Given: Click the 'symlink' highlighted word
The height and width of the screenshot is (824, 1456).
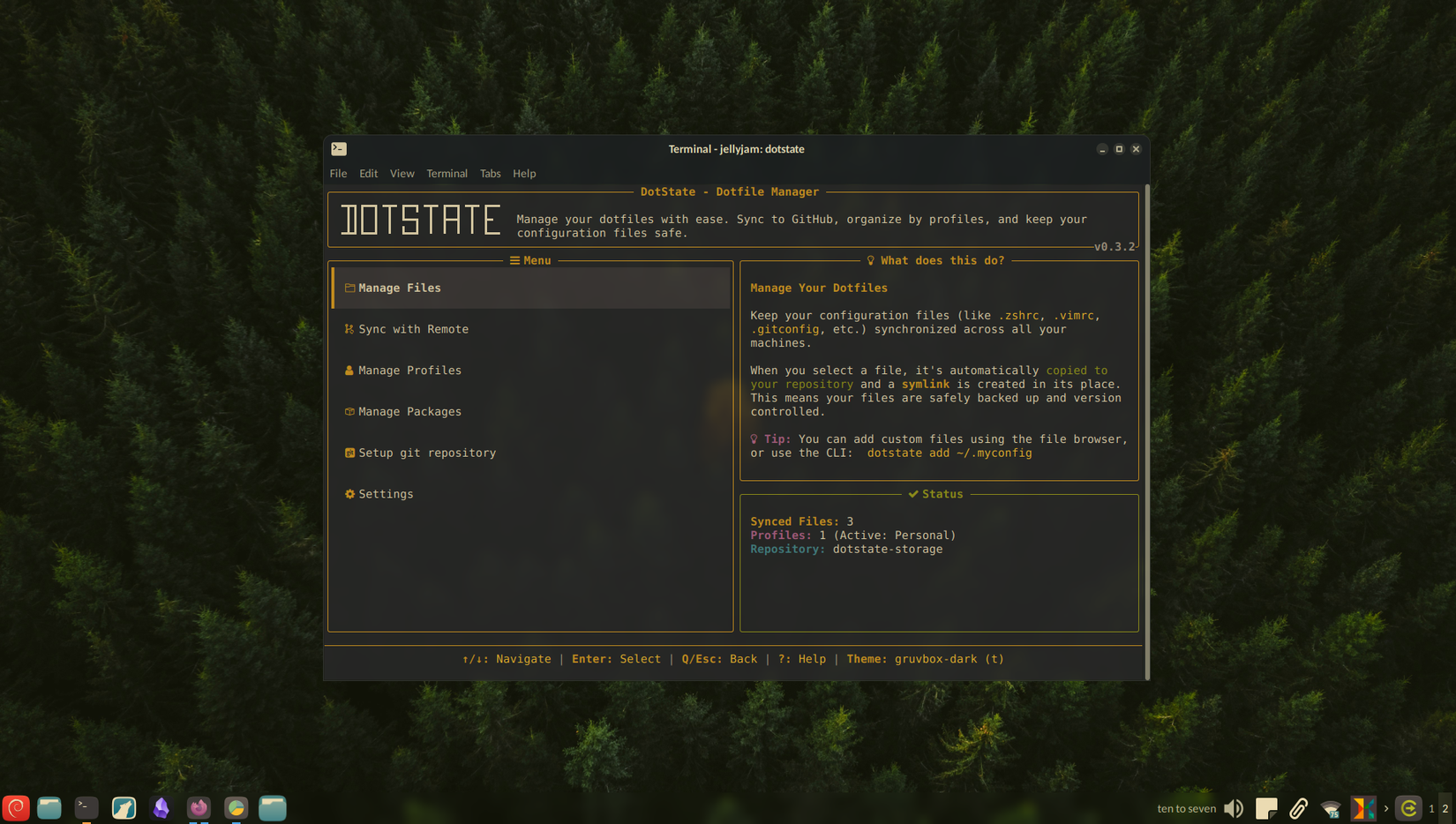Looking at the screenshot, I should 926,384.
